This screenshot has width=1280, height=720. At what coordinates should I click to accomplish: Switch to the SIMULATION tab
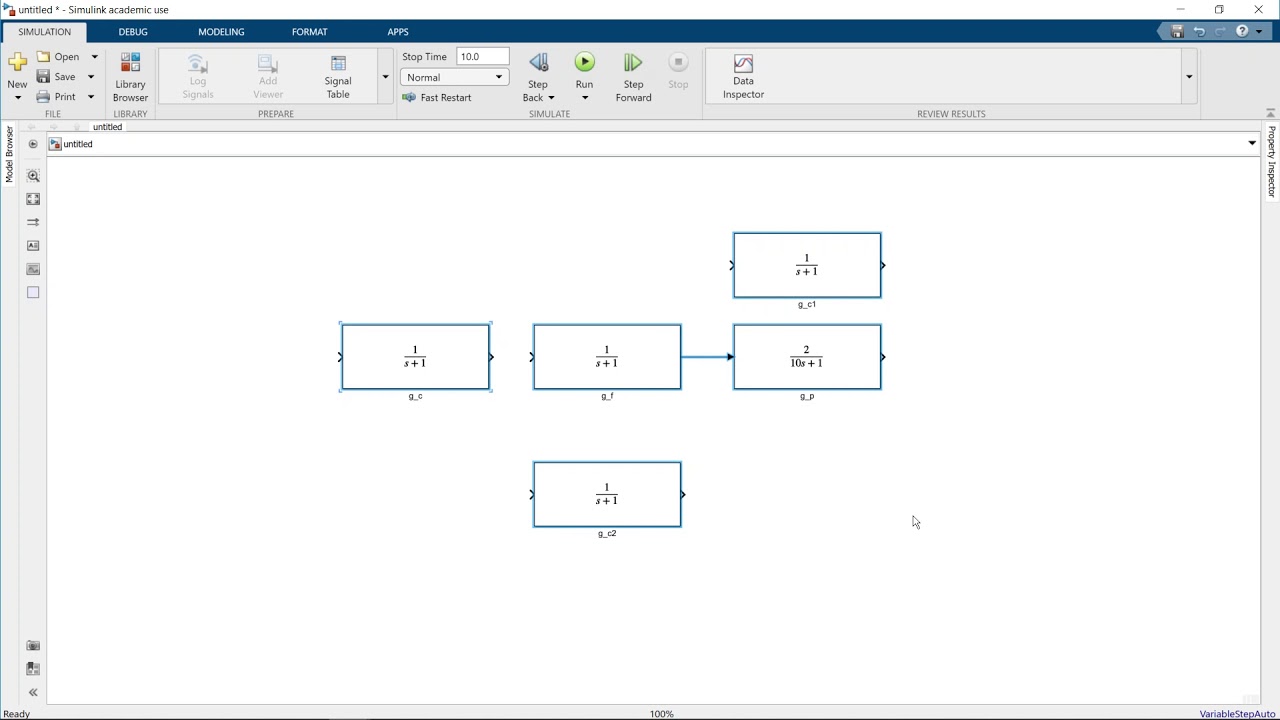coord(45,32)
